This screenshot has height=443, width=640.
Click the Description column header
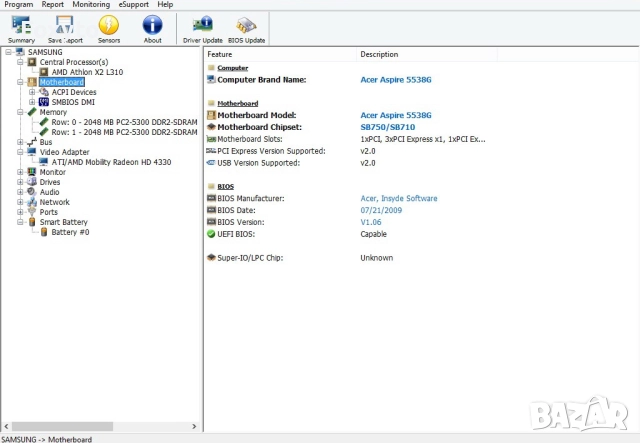(x=427, y=54)
